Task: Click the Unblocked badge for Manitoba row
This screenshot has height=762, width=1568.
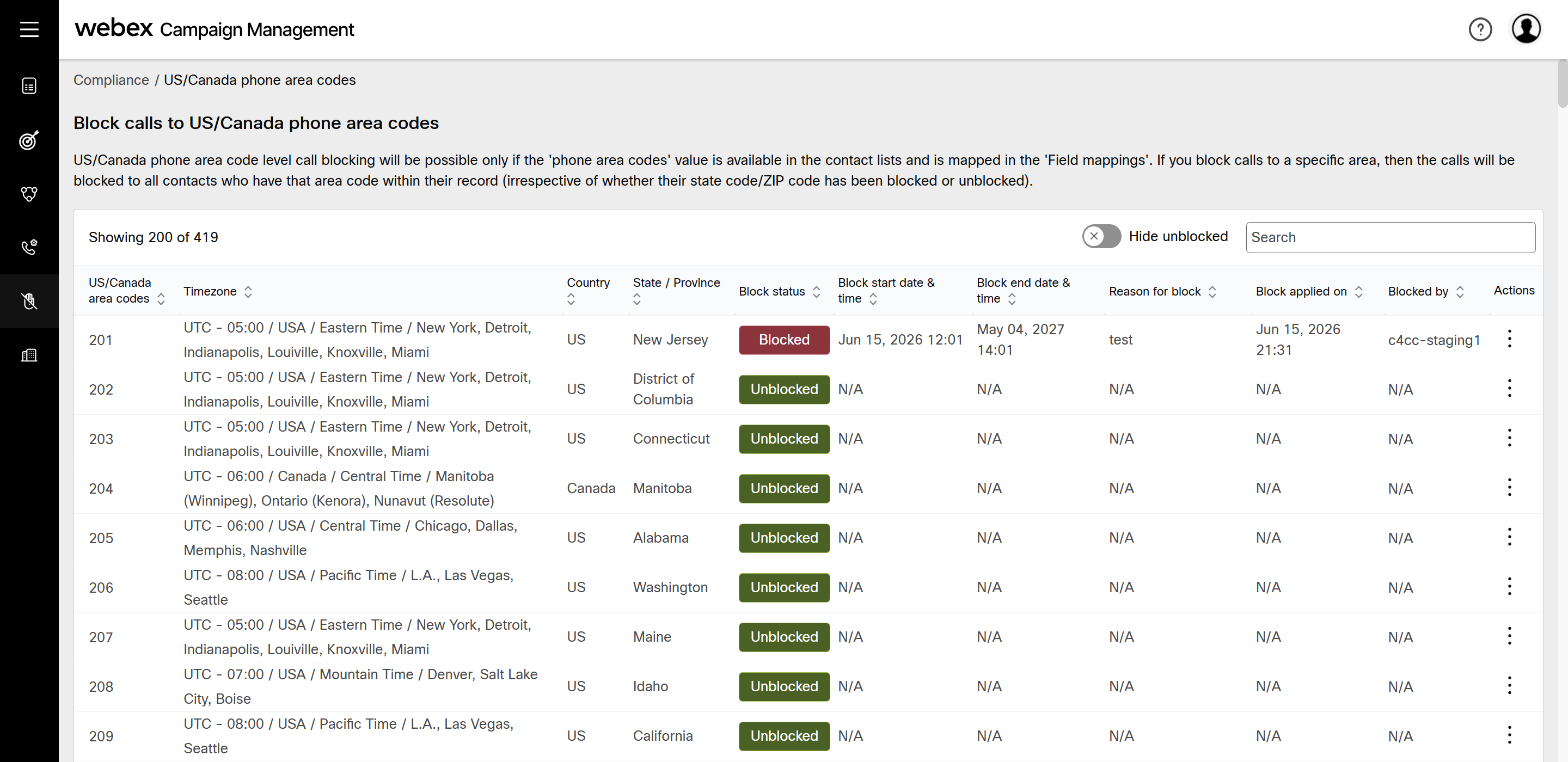Action: [784, 488]
